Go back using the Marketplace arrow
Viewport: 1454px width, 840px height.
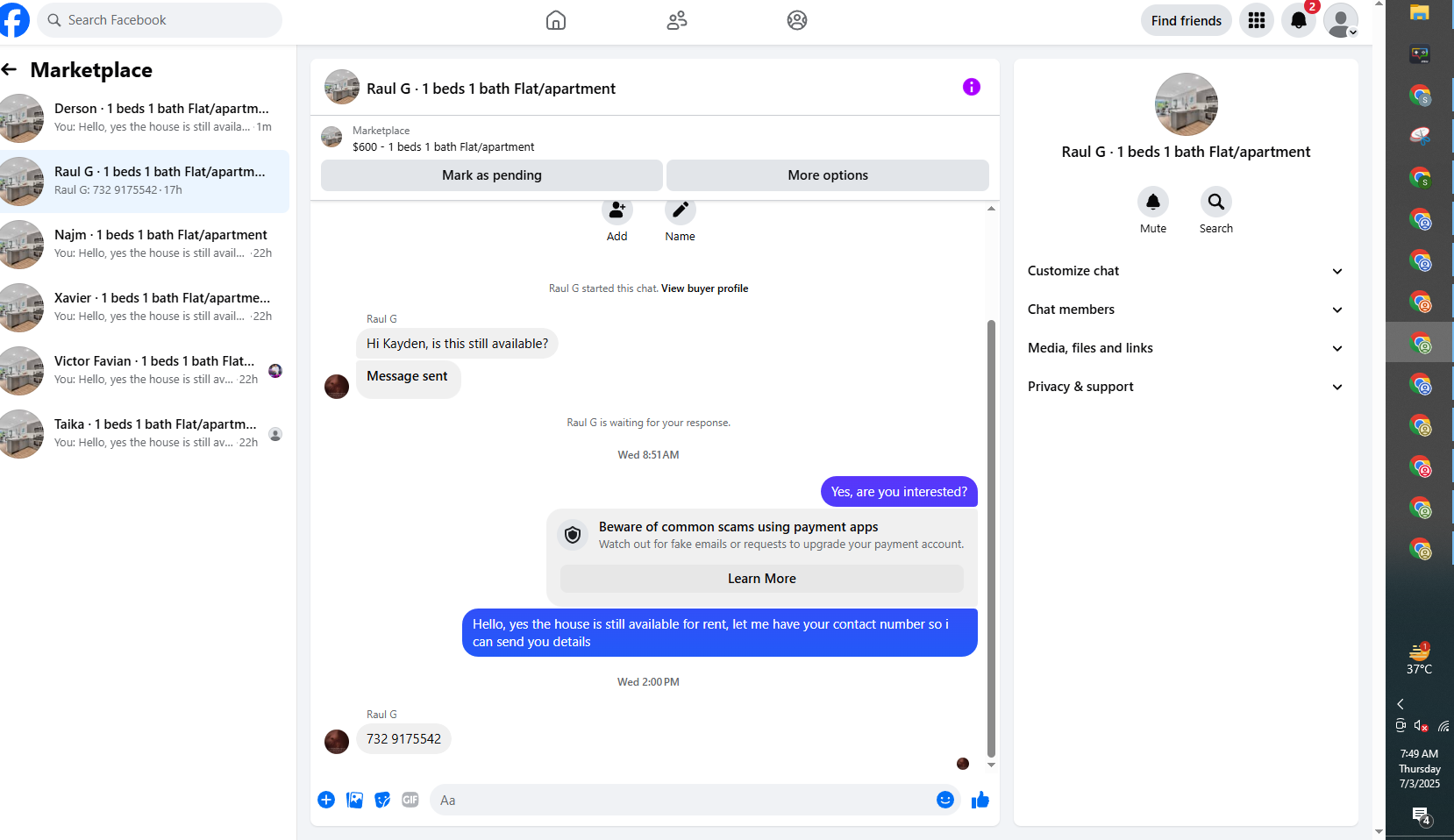(10, 69)
